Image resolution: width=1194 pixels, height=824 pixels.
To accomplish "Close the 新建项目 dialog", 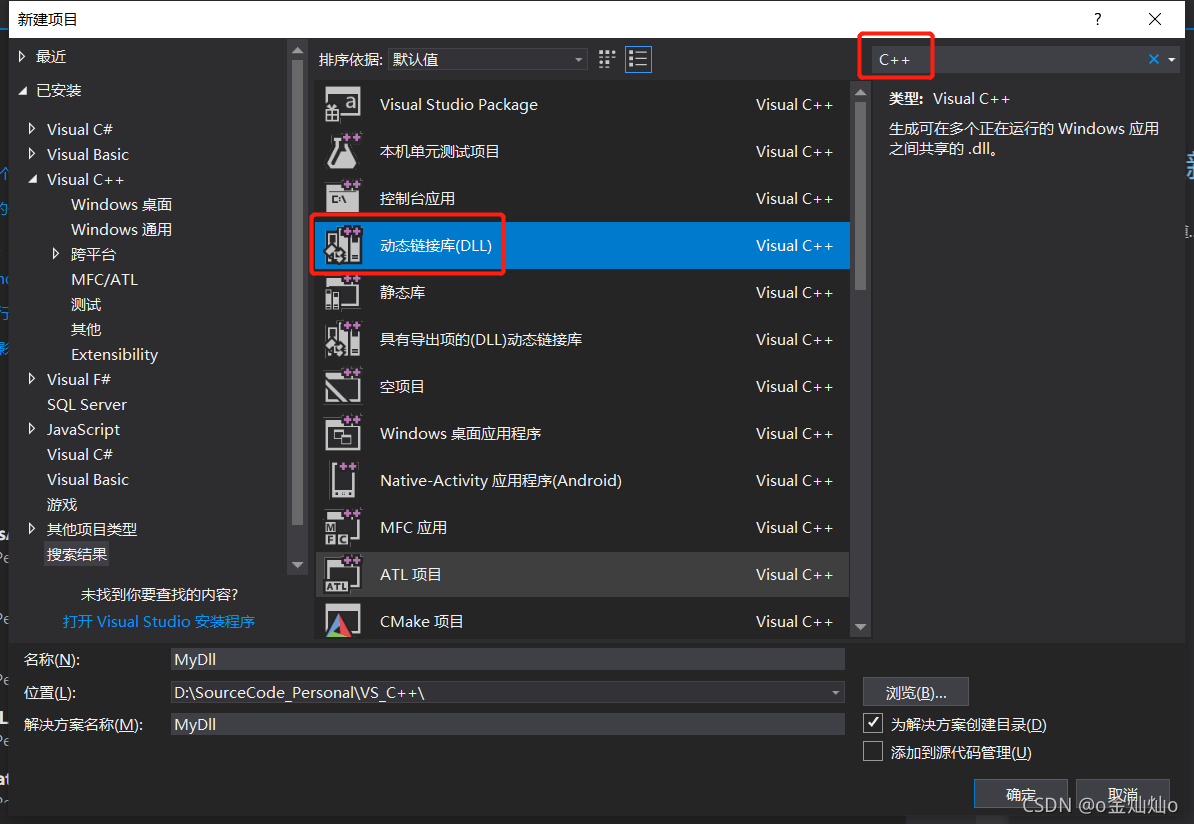I will pos(1154,19).
